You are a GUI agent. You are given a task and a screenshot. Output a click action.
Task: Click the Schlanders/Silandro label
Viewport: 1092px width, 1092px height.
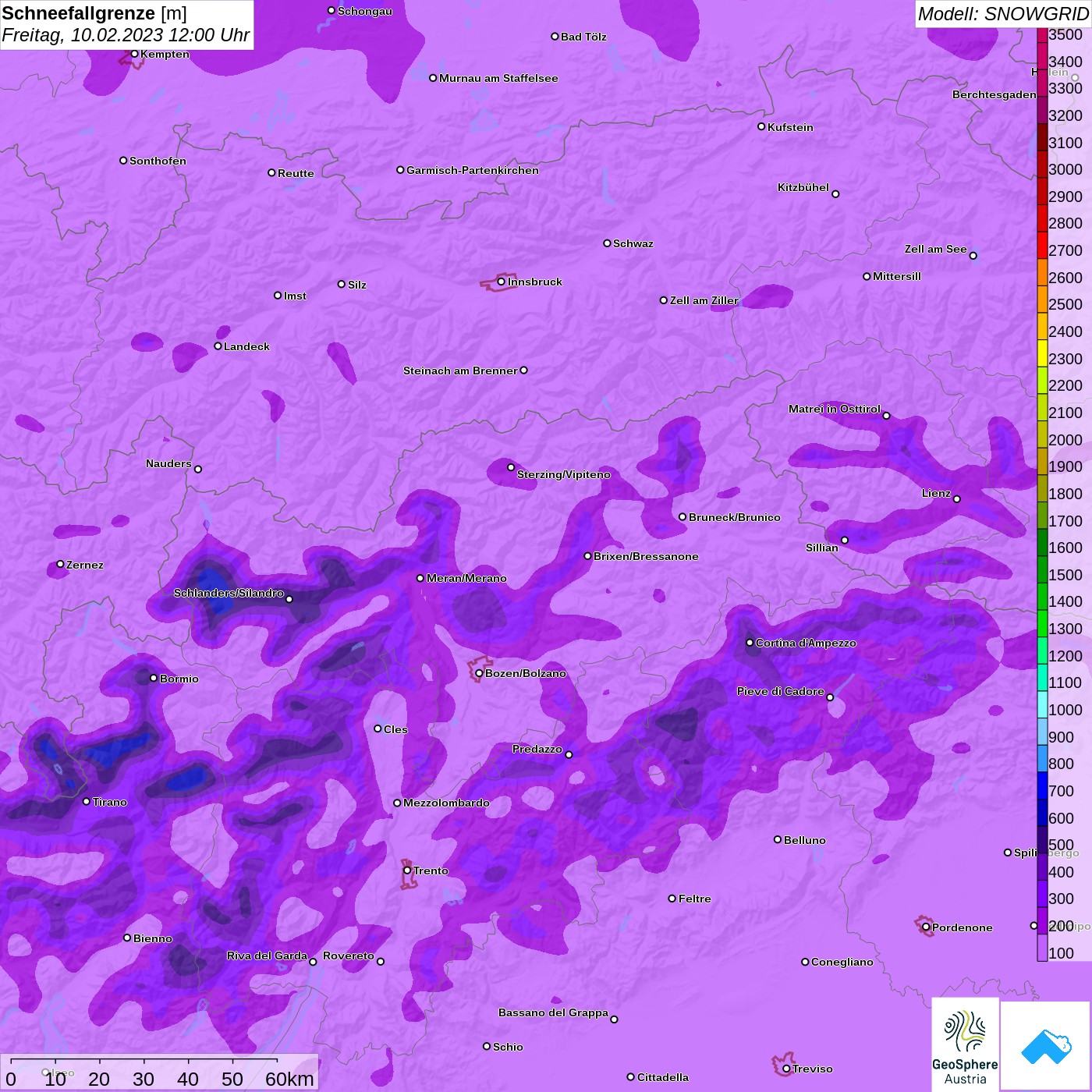pos(229,593)
